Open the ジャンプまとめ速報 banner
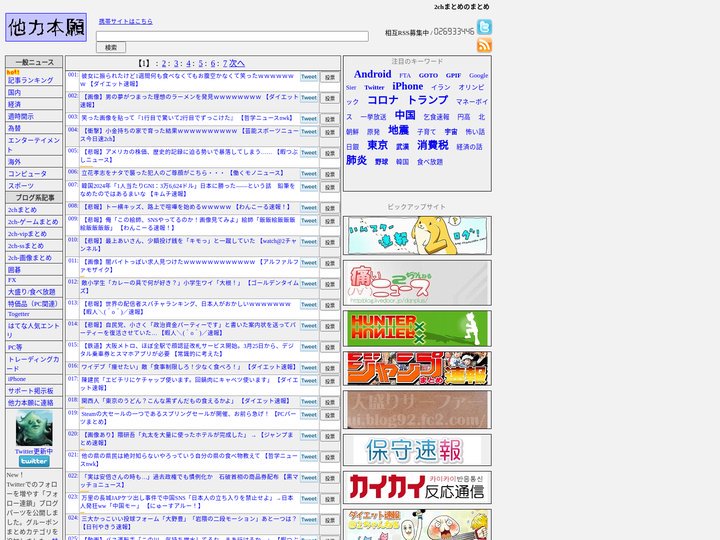 [417, 368]
